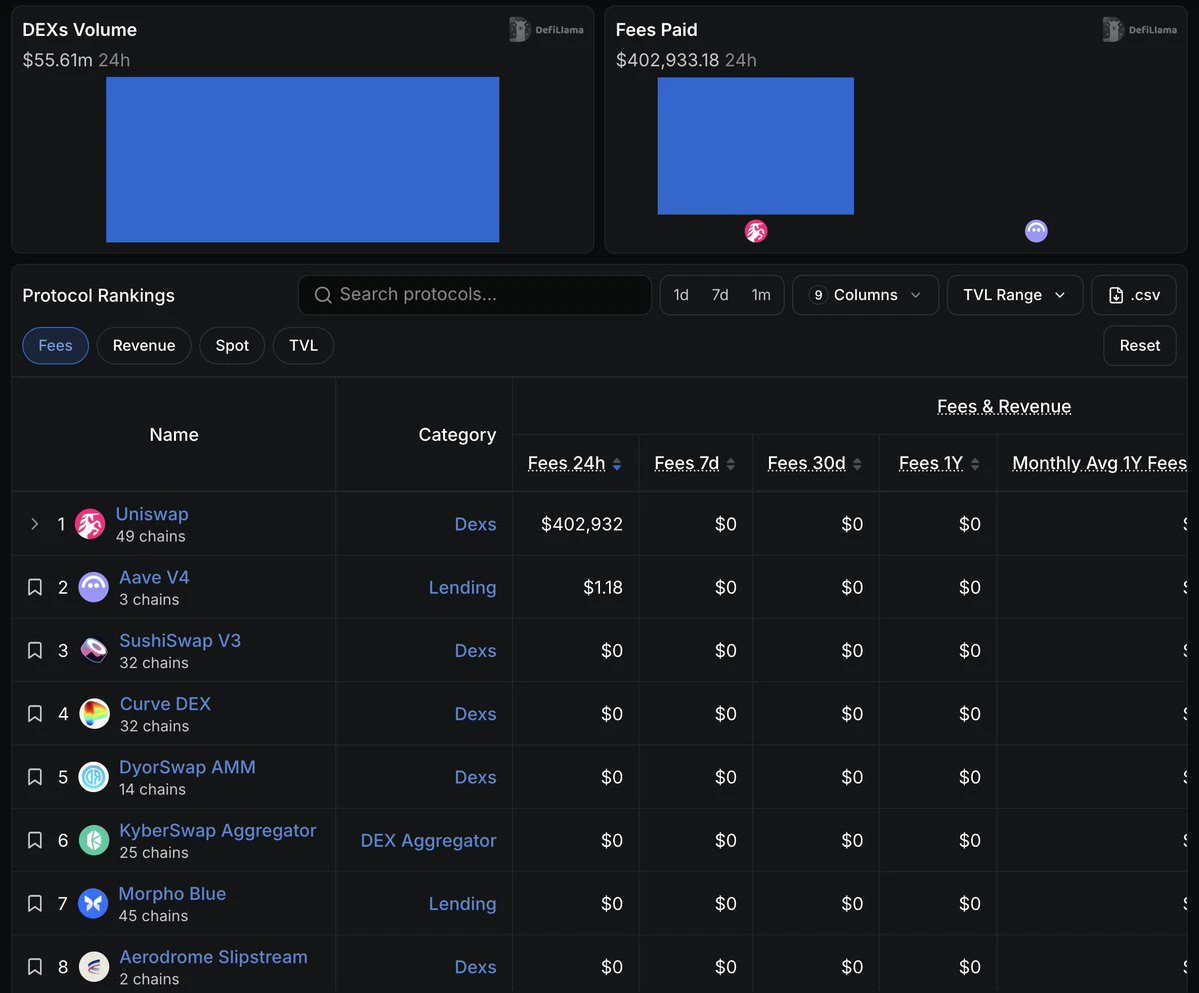Click the blue Fees Paid chart bar
Viewport: 1199px width, 993px height.
tap(755, 146)
